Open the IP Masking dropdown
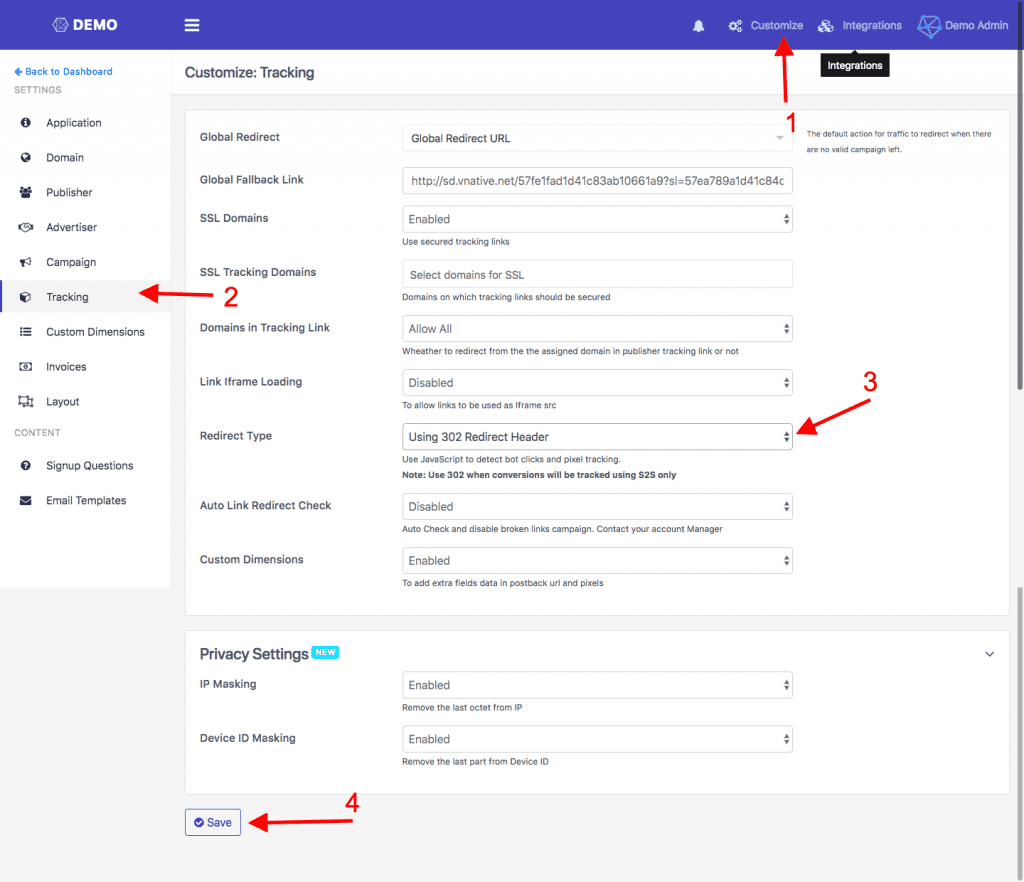This screenshot has height=882, width=1024. 597,685
